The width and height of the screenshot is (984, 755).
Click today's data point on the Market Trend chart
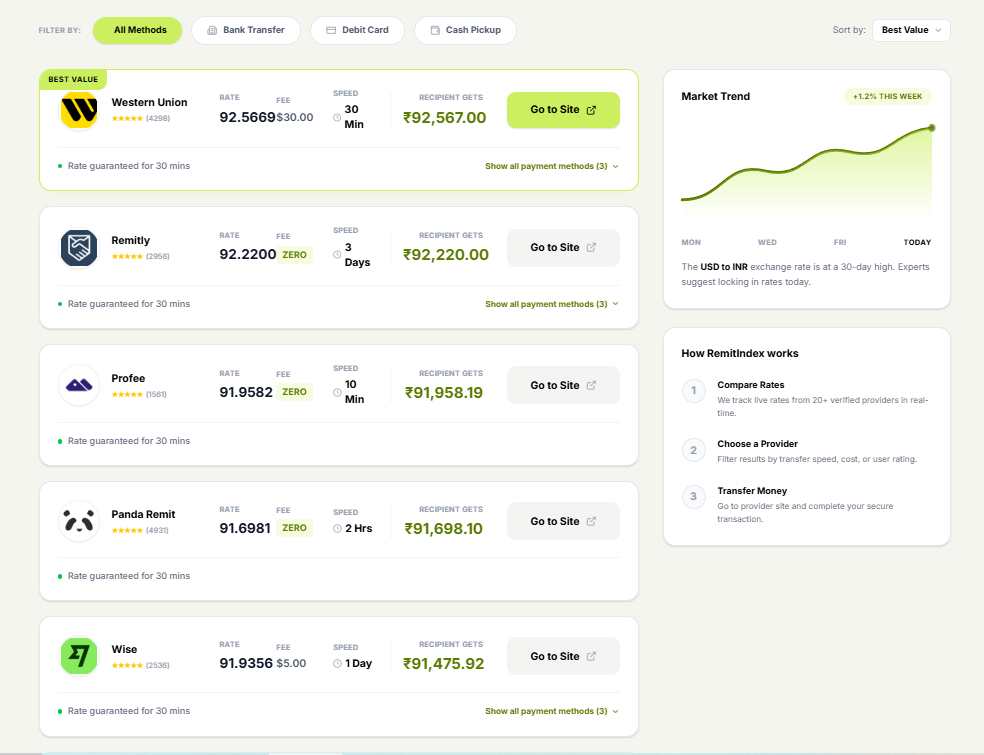(931, 127)
